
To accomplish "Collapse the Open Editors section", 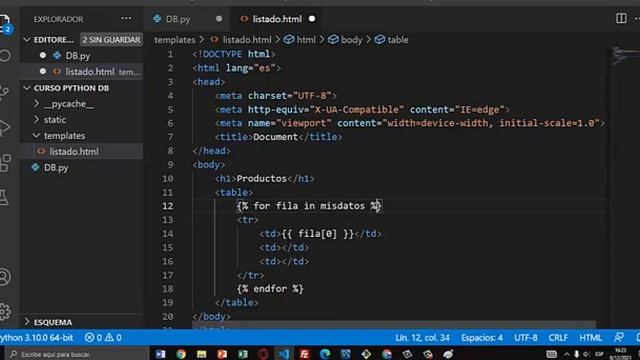I will pos(27,40).
